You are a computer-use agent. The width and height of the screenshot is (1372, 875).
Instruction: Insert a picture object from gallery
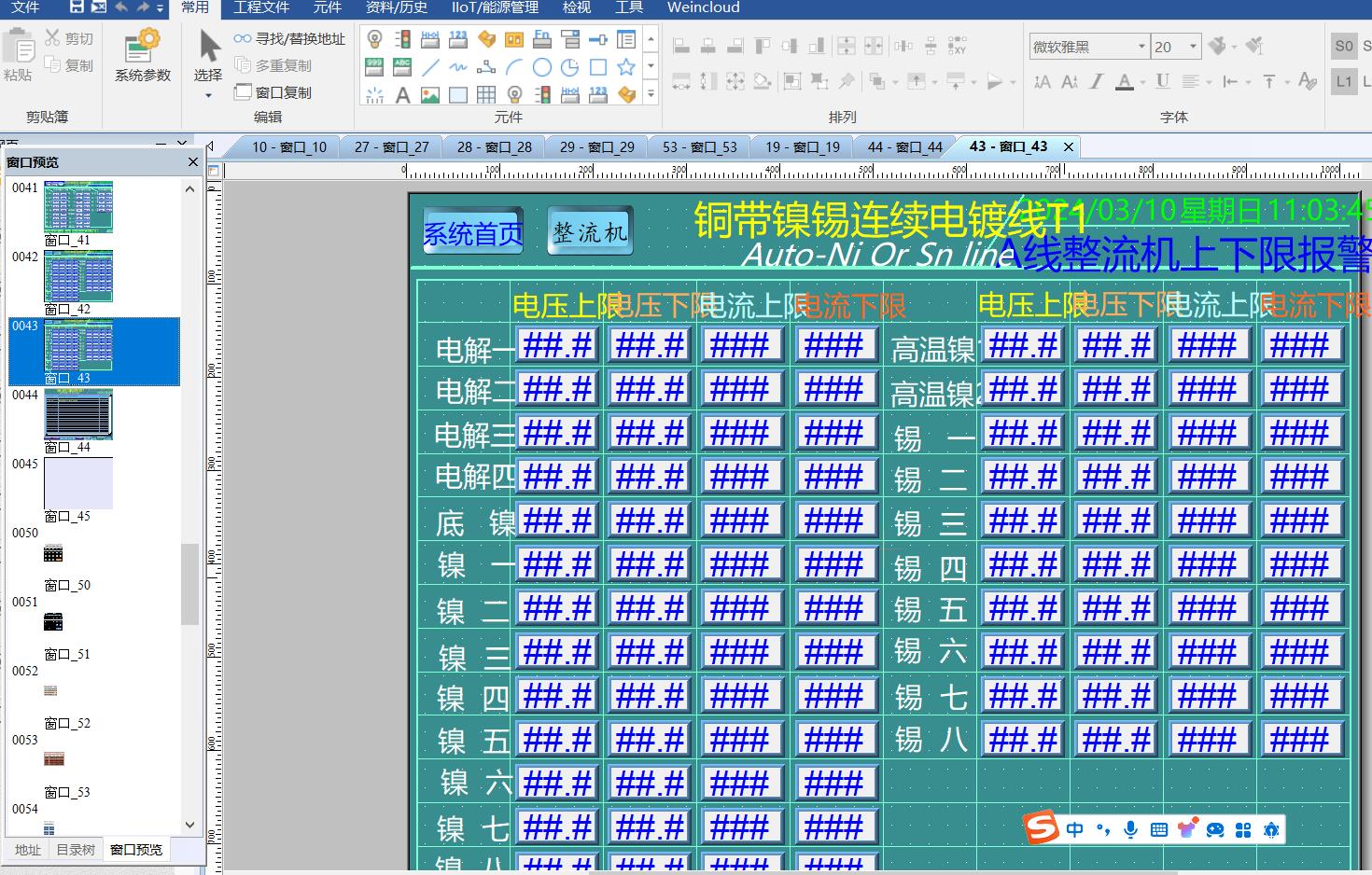[430, 94]
